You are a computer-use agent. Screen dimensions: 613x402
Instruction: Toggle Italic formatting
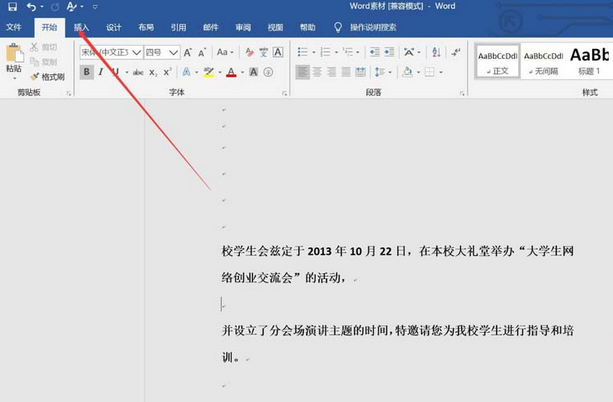tap(102, 72)
